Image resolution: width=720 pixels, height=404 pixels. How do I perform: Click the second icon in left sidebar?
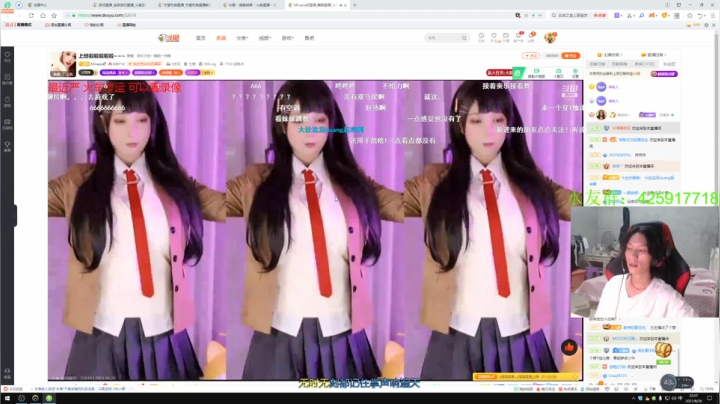[x=7, y=79]
